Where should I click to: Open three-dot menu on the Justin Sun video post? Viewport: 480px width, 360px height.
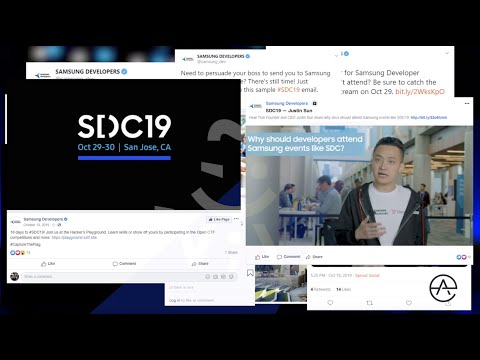tap(467, 104)
